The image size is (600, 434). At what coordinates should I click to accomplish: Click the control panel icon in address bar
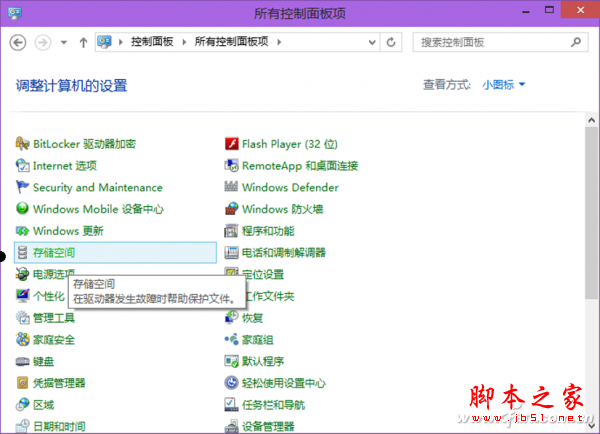coord(104,42)
